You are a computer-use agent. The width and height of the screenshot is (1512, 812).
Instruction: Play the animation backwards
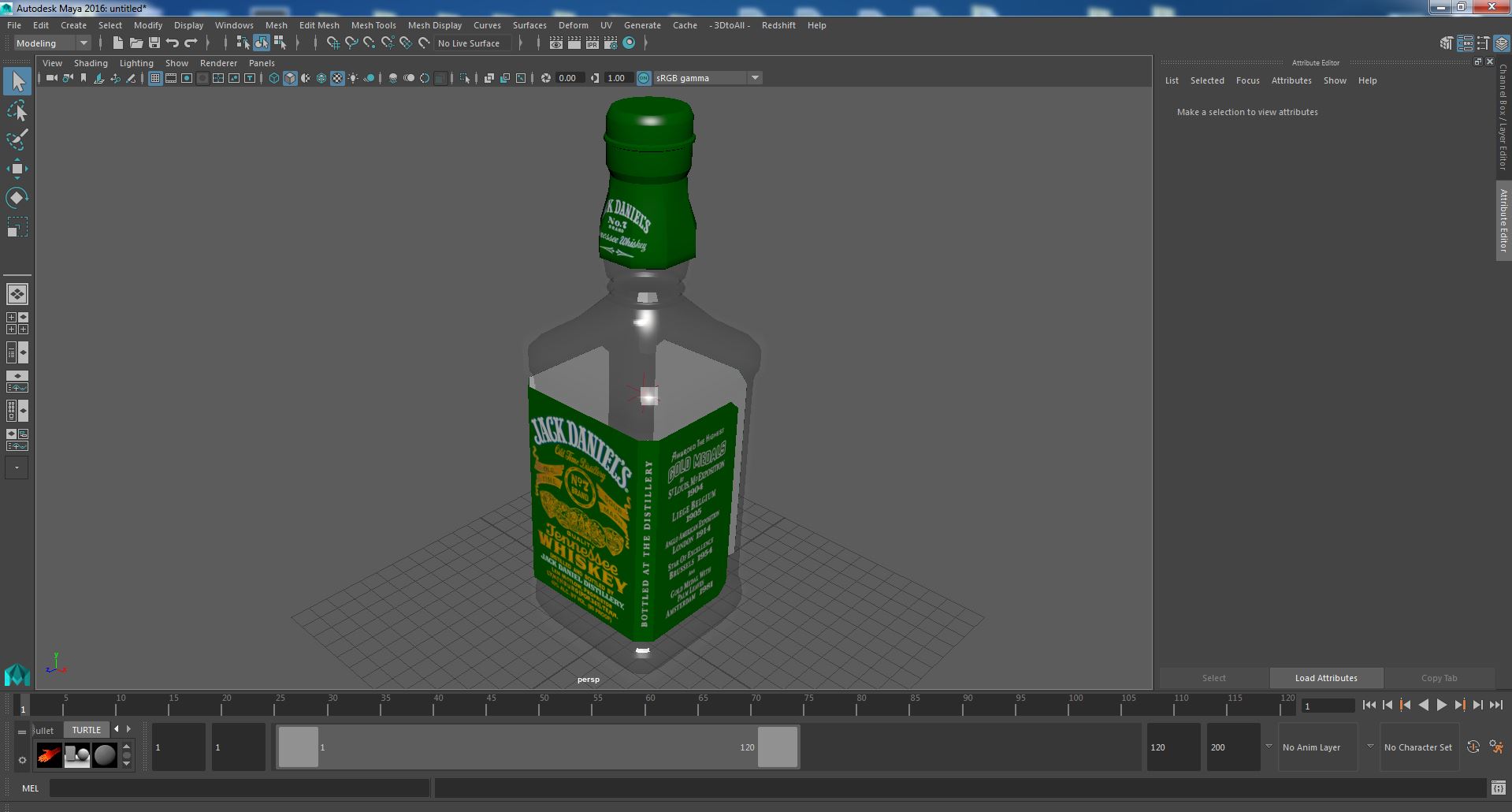1423,706
